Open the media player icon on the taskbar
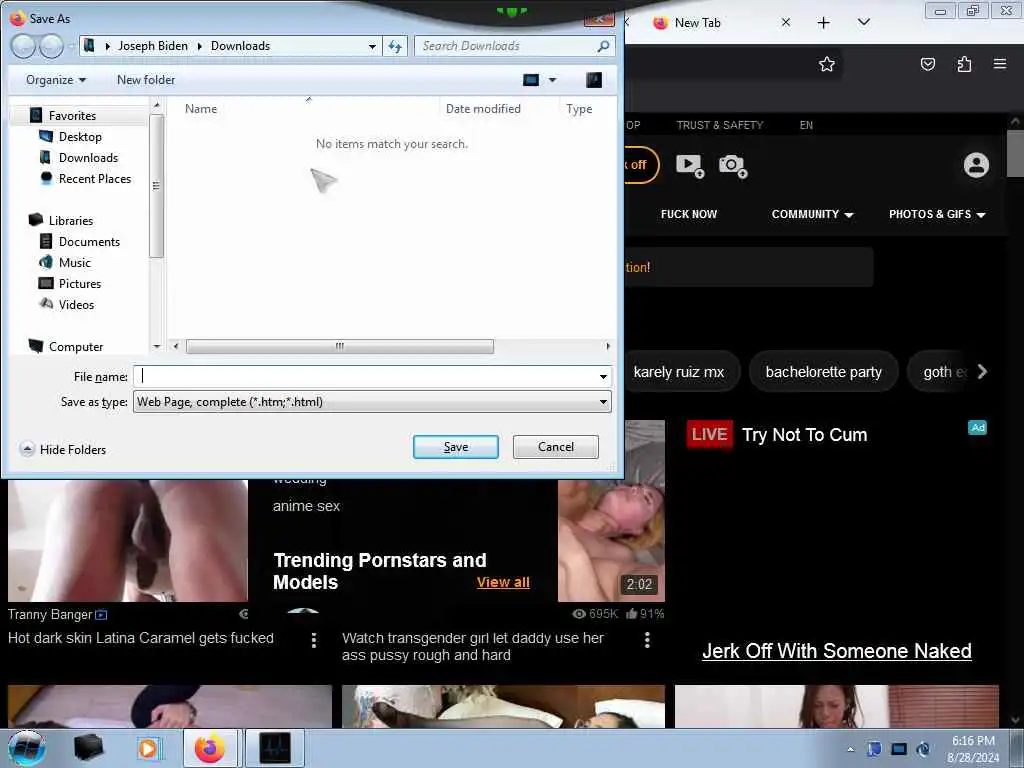This screenshot has width=1024, height=768. [150, 748]
